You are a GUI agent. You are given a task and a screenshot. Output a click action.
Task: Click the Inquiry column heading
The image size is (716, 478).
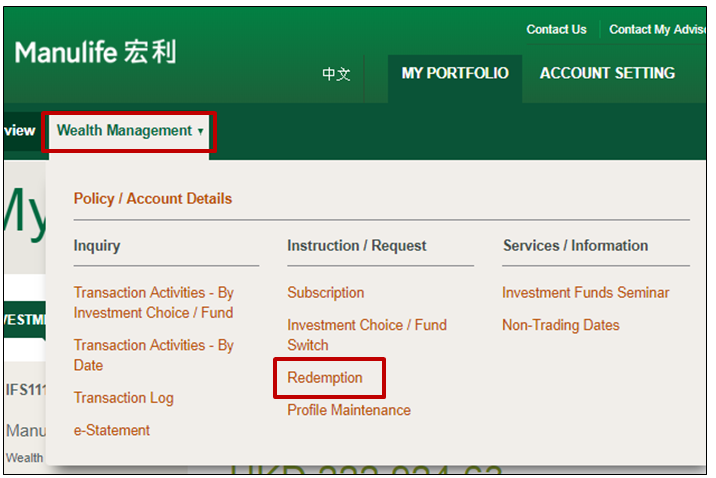pyautogui.click(x=97, y=246)
